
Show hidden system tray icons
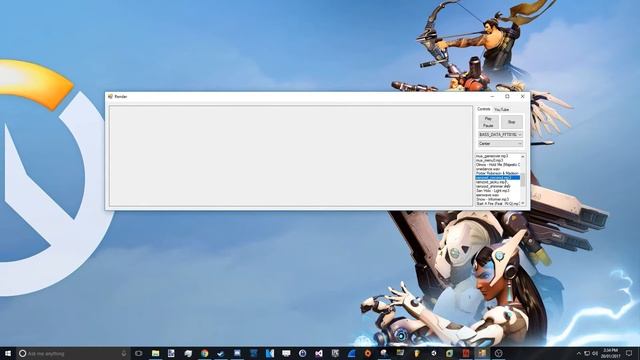(x=578, y=353)
